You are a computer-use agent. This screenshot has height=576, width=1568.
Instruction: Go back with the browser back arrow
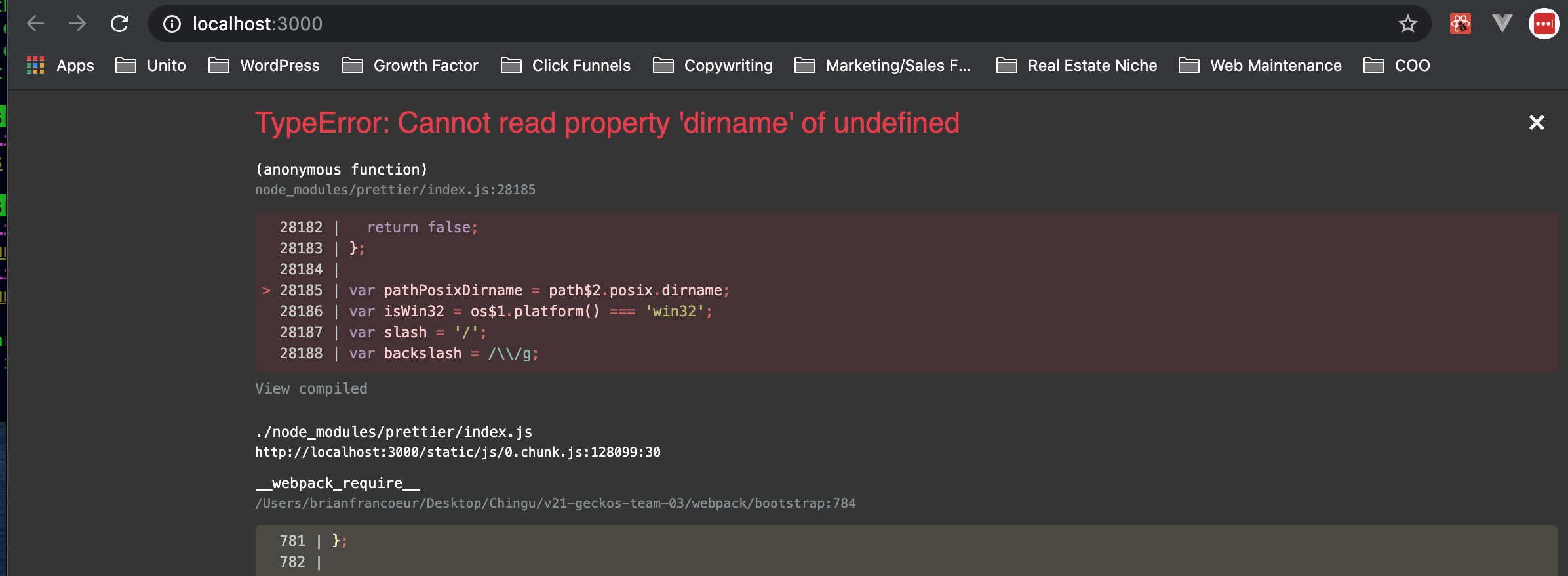coord(35,24)
